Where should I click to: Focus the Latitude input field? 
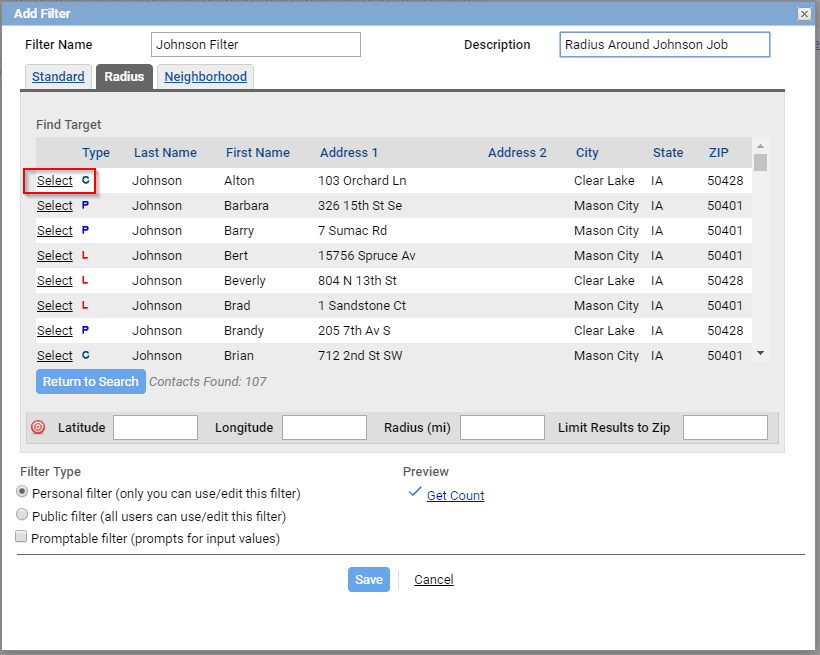click(155, 427)
